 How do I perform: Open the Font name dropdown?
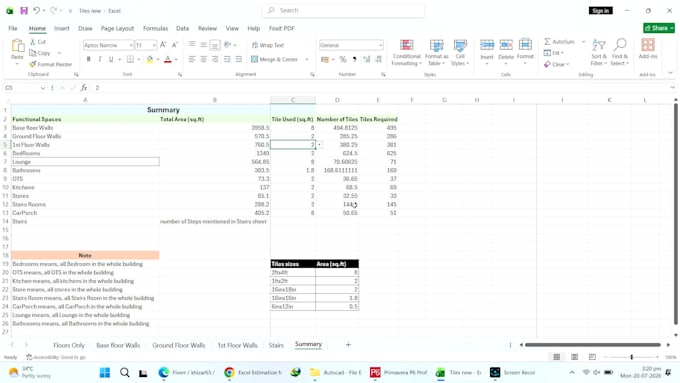coord(131,45)
